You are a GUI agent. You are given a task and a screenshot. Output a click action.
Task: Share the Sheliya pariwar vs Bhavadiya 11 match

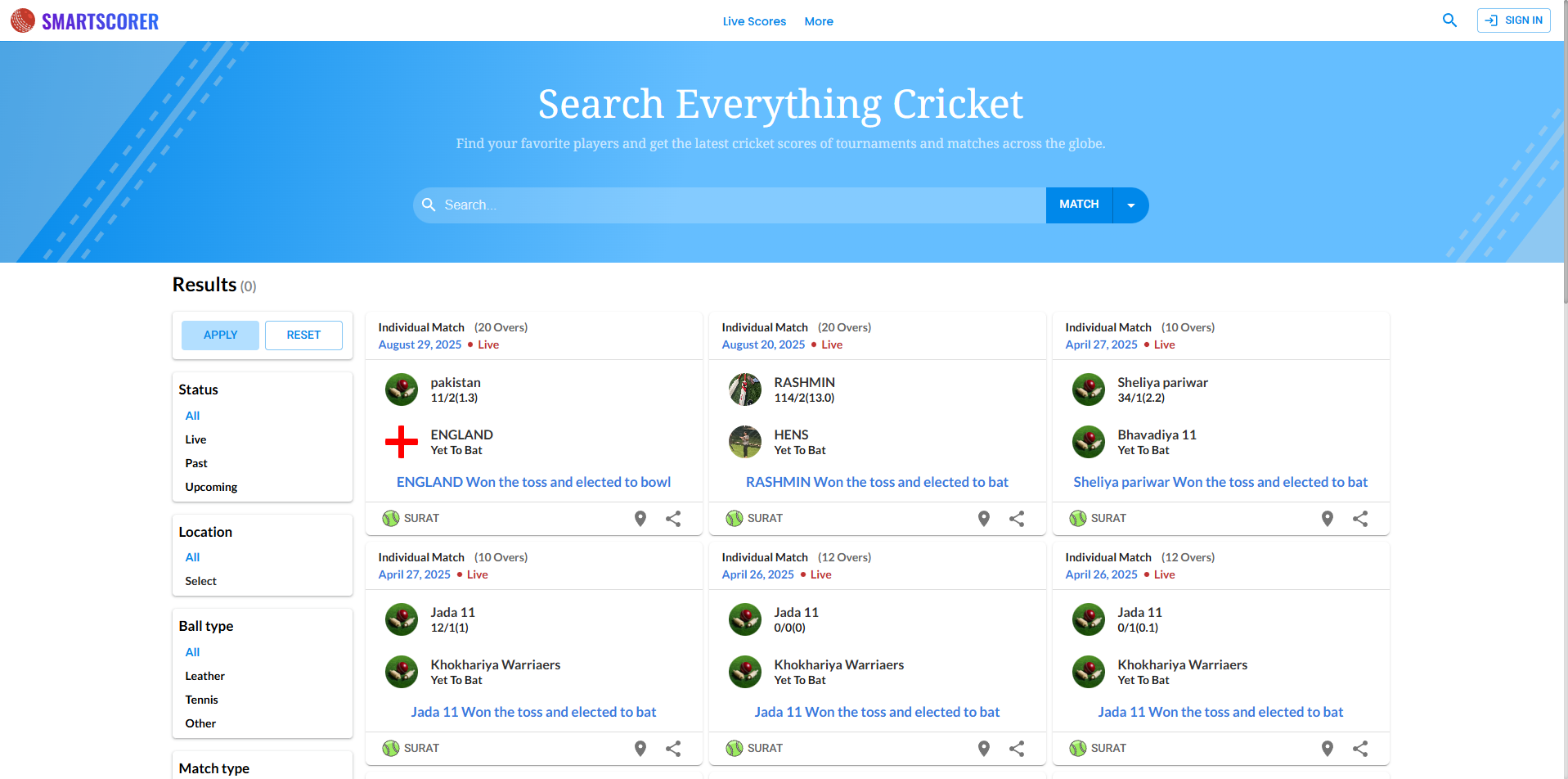1360,519
